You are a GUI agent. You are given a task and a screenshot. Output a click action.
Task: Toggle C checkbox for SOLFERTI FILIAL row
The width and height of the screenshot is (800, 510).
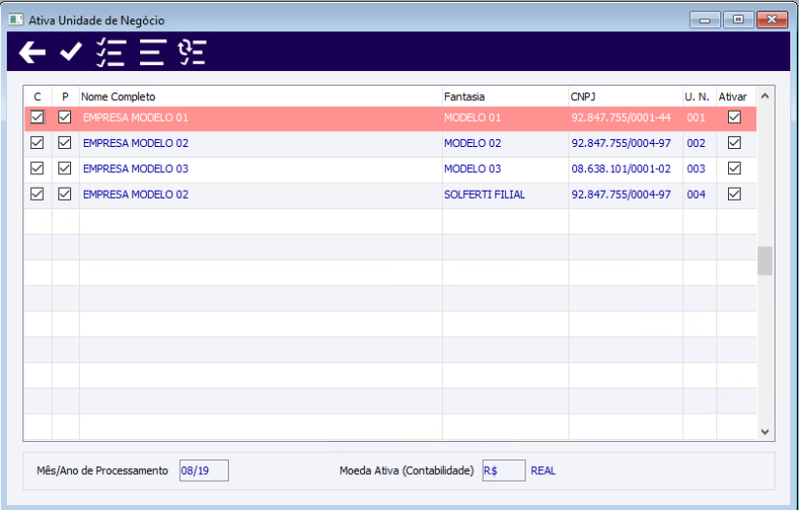pos(37,194)
